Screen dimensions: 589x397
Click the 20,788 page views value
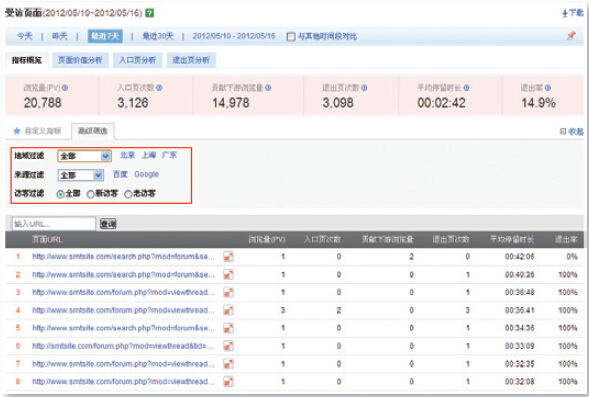tap(42, 103)
